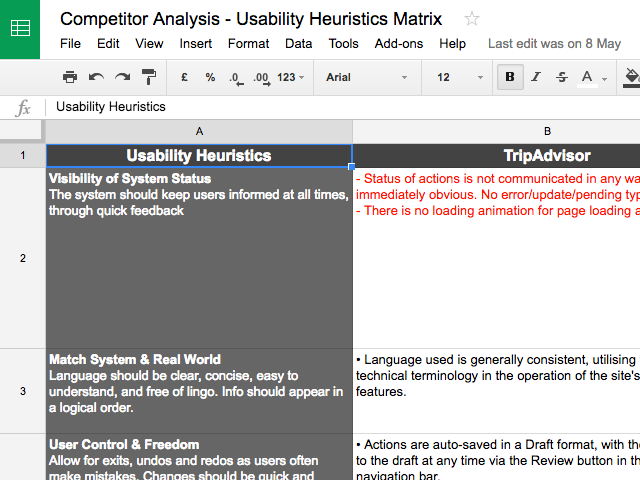Format as percent
The height and width of the screenshot is (480, 640).
pyautogui.click(x=210, y=77)
